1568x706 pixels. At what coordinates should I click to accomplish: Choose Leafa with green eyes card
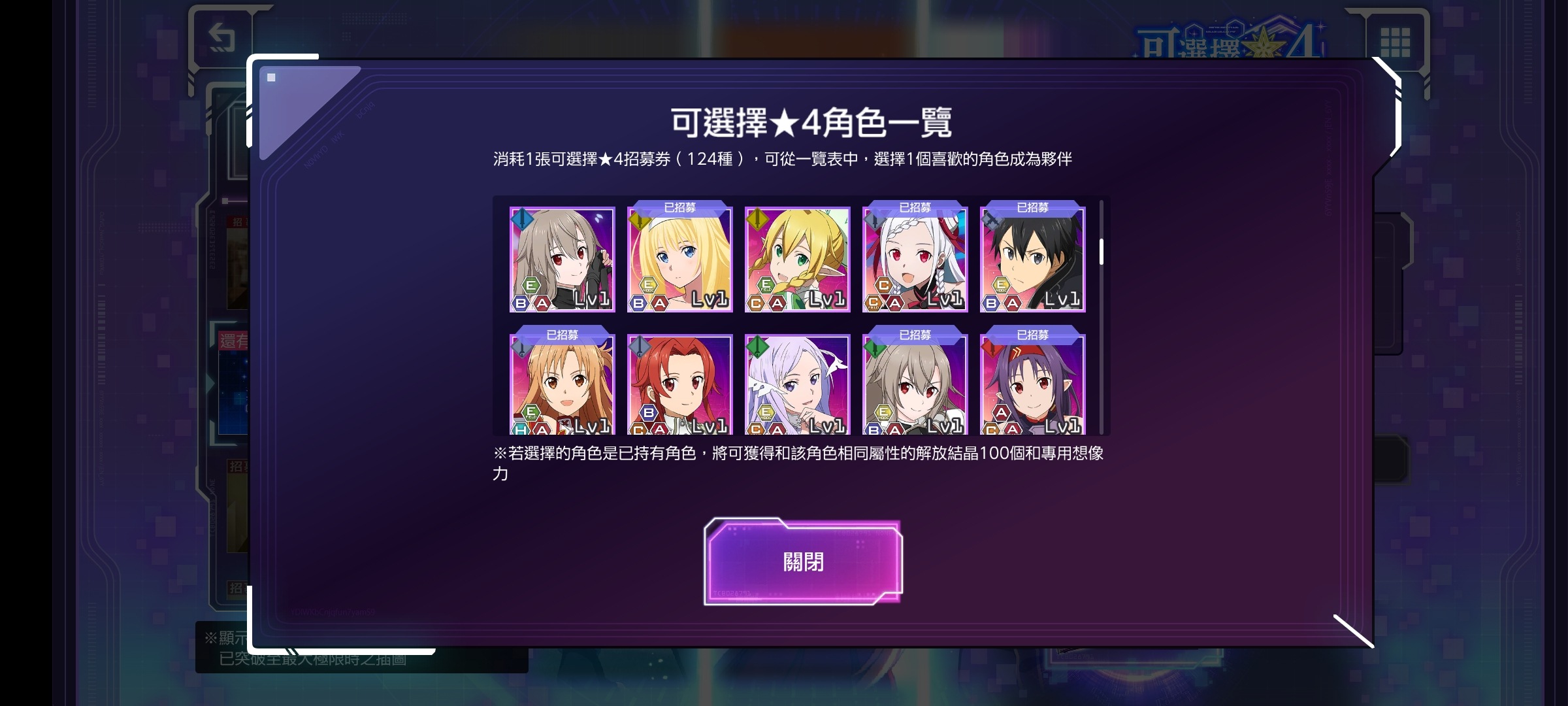(x=797, y=260)
